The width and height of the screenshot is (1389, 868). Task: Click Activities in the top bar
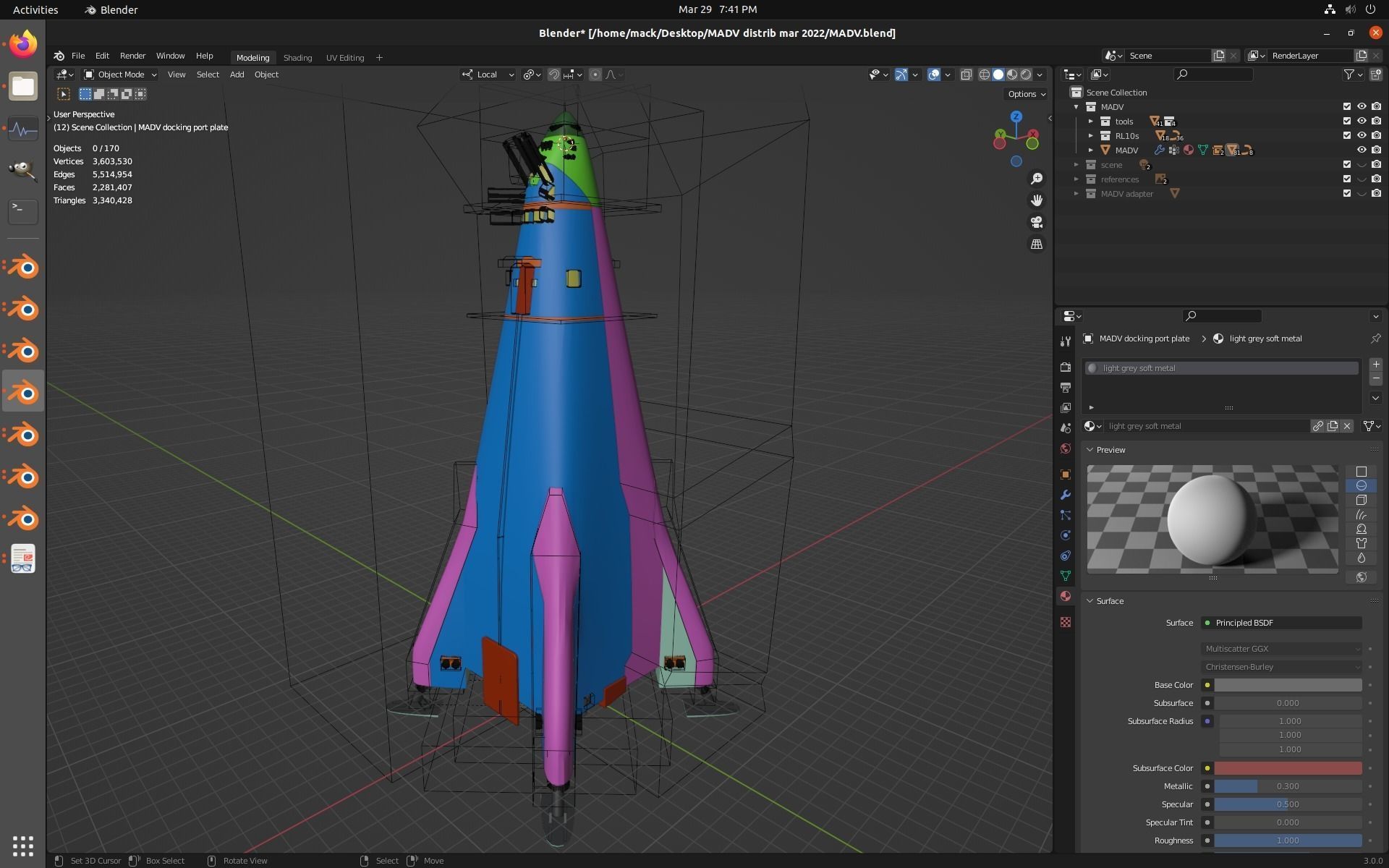35,9
